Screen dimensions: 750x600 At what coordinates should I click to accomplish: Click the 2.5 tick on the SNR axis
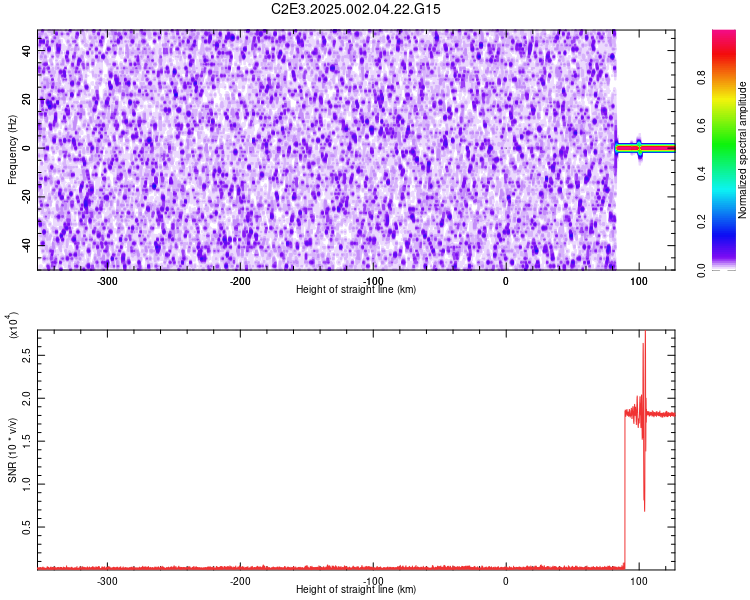point(26,355)
